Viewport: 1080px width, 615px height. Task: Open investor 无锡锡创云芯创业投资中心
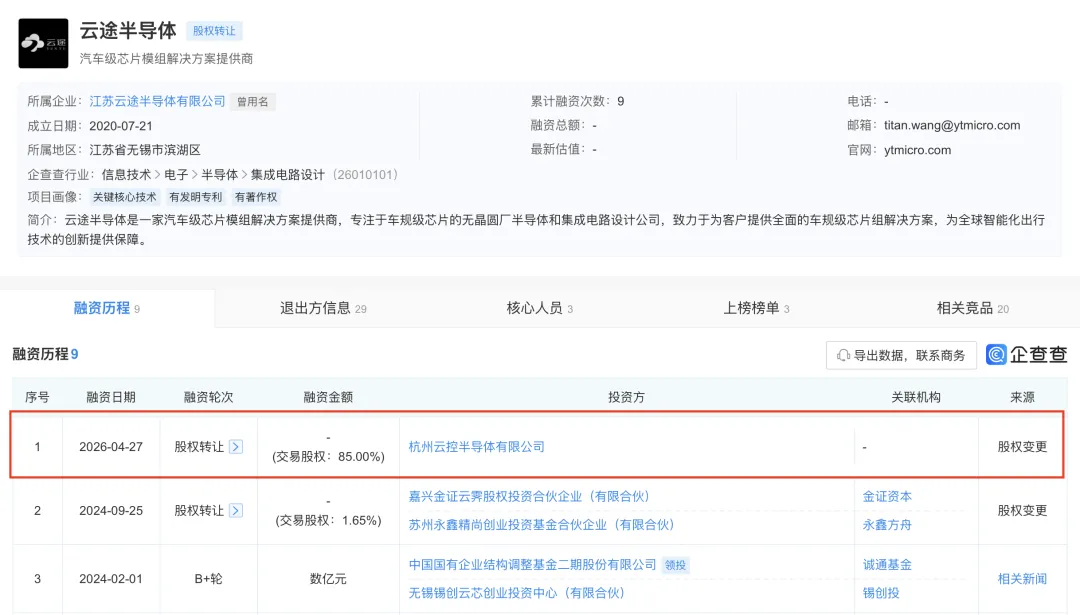click(x=517, y=593)
